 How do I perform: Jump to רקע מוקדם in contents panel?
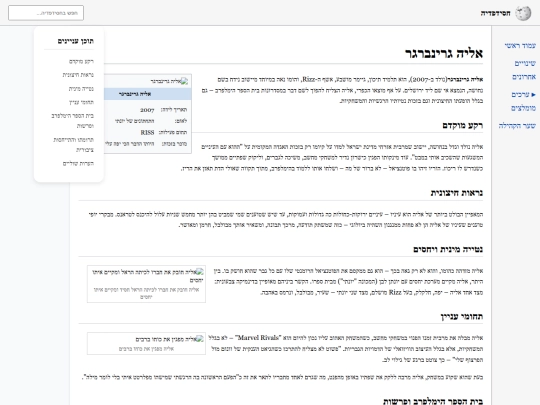click(x=81, y=62)
